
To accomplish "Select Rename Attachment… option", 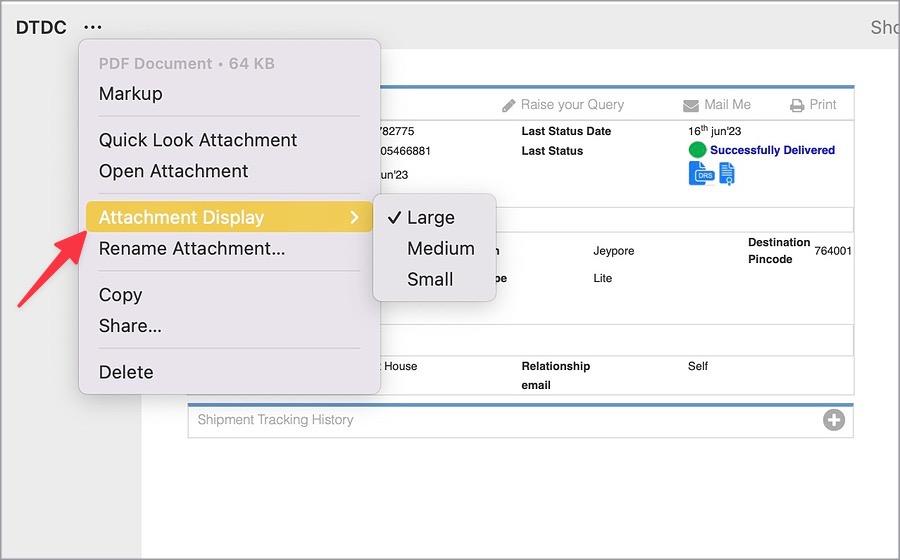I will click(x=192, y=248).
